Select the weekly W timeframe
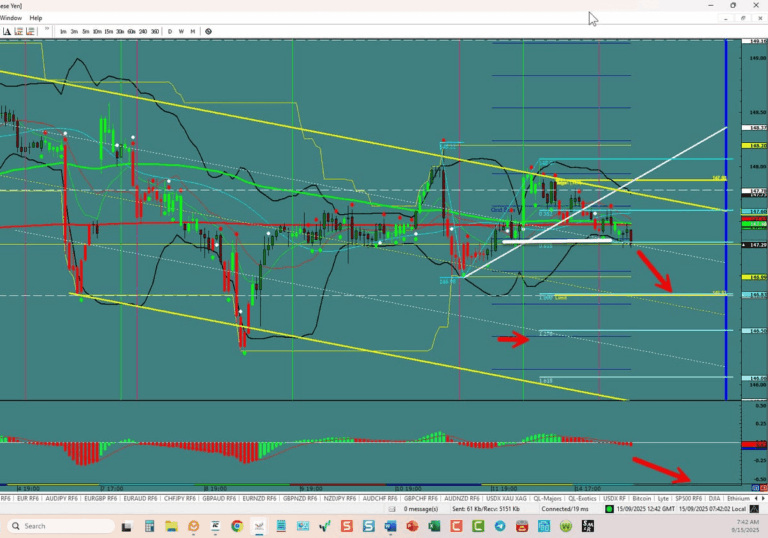Screen dimensions: 768x538 click(x=181, y=31)
